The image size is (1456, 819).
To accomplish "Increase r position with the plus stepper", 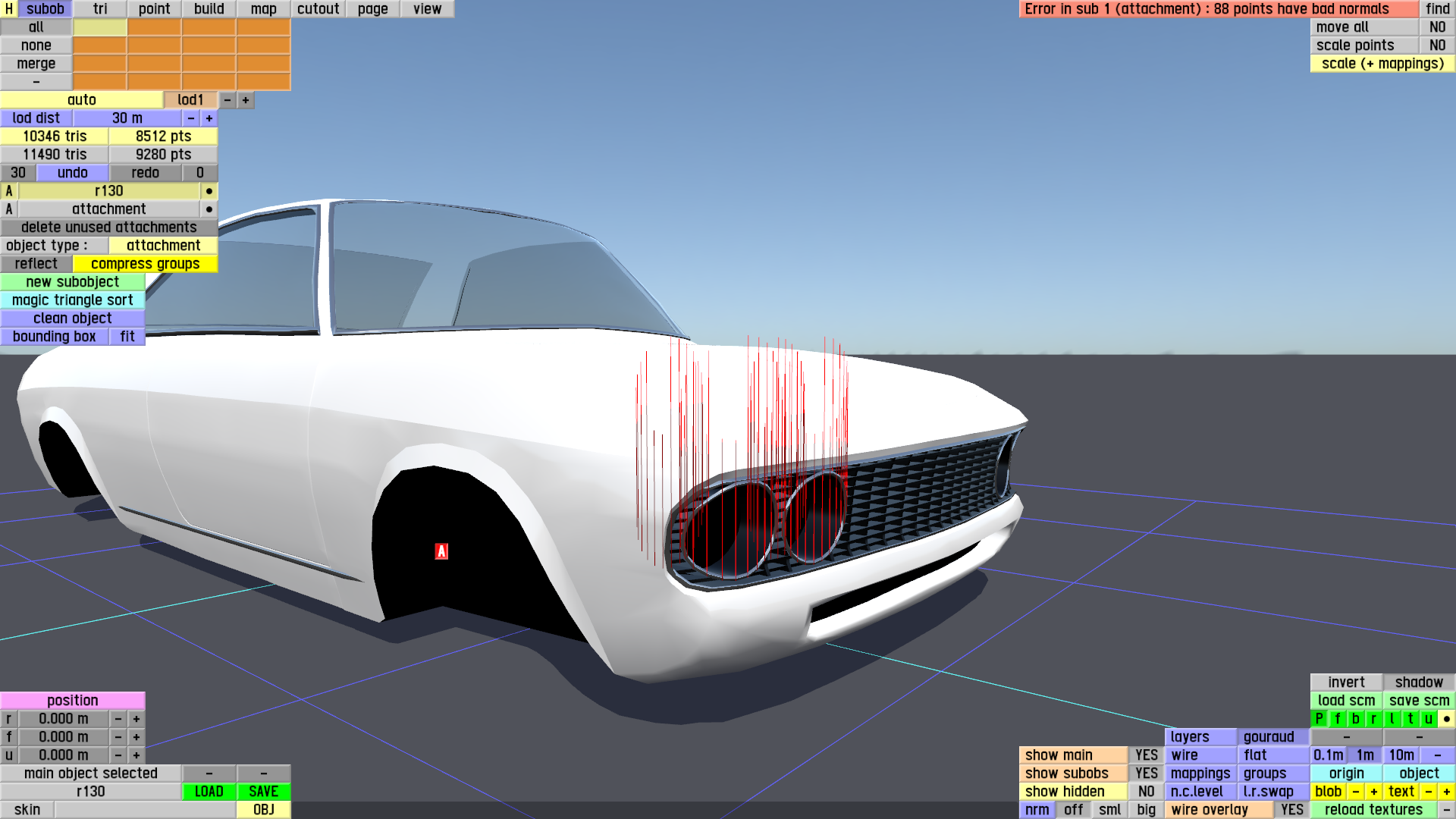I will tap(136, 719).
